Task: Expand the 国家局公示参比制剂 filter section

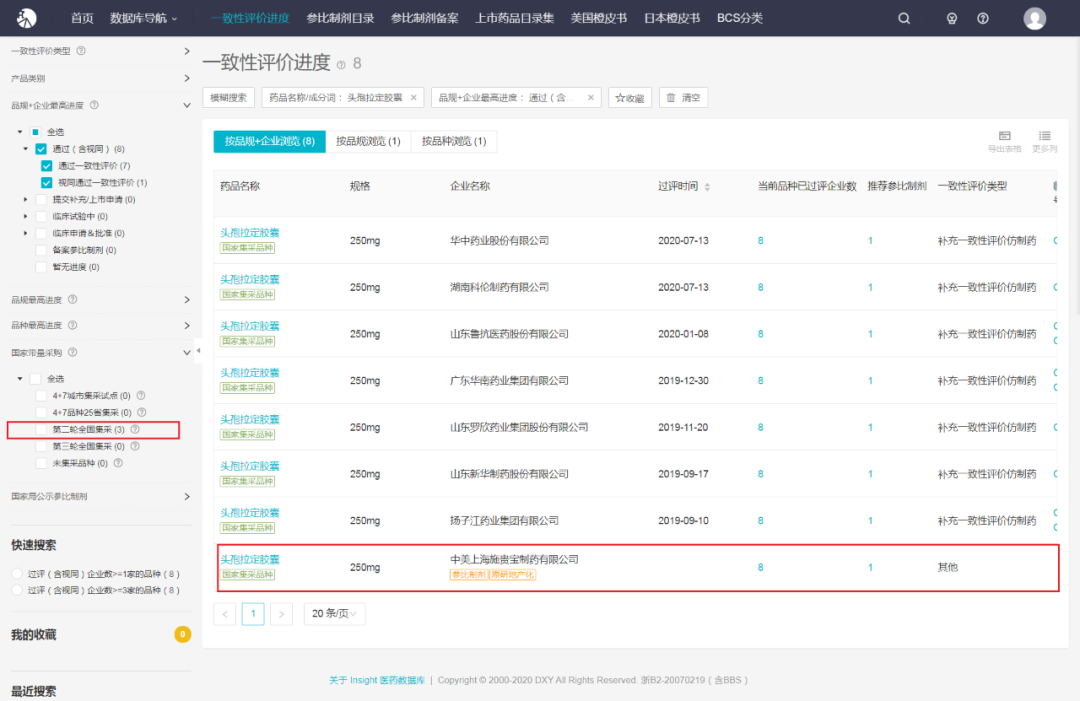Action: tap(187, 496)
